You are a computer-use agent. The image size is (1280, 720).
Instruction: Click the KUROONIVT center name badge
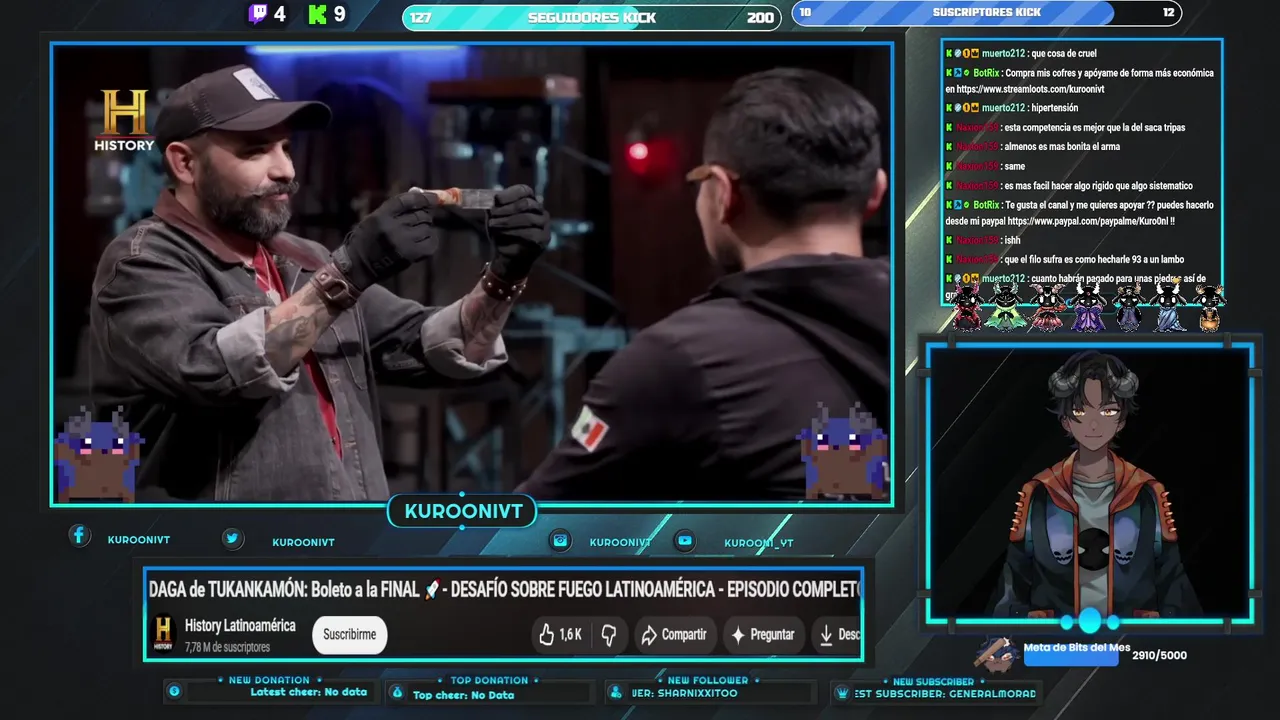pos(463,512)
